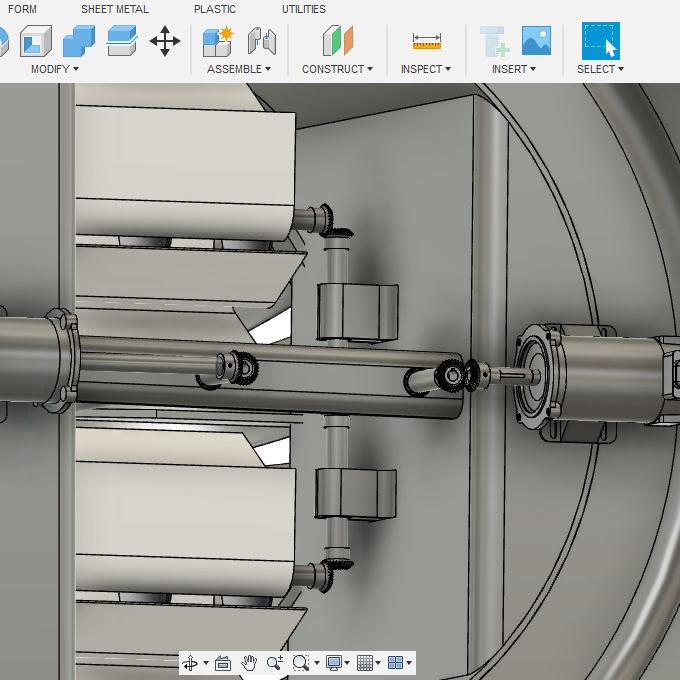Viewport: 680px width, 680px height.
Task: Open the PLASTIC tab
Action: 215,9
